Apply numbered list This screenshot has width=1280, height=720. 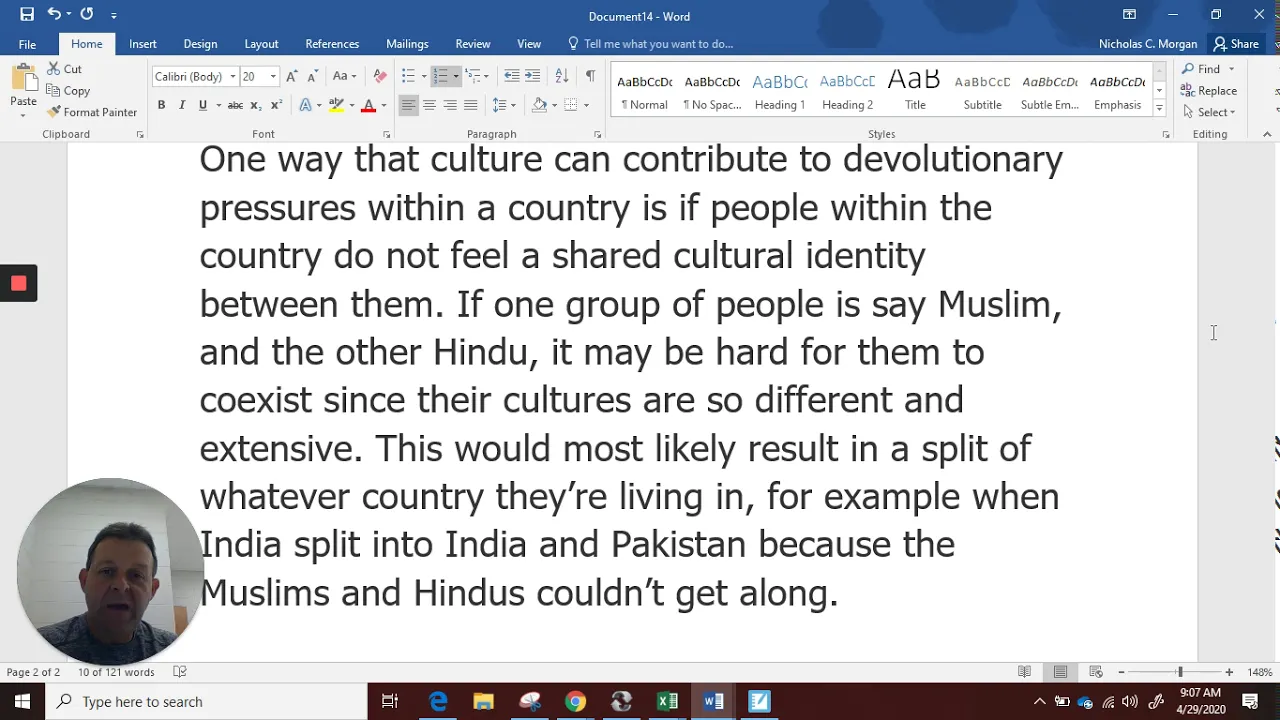[440, 77]
